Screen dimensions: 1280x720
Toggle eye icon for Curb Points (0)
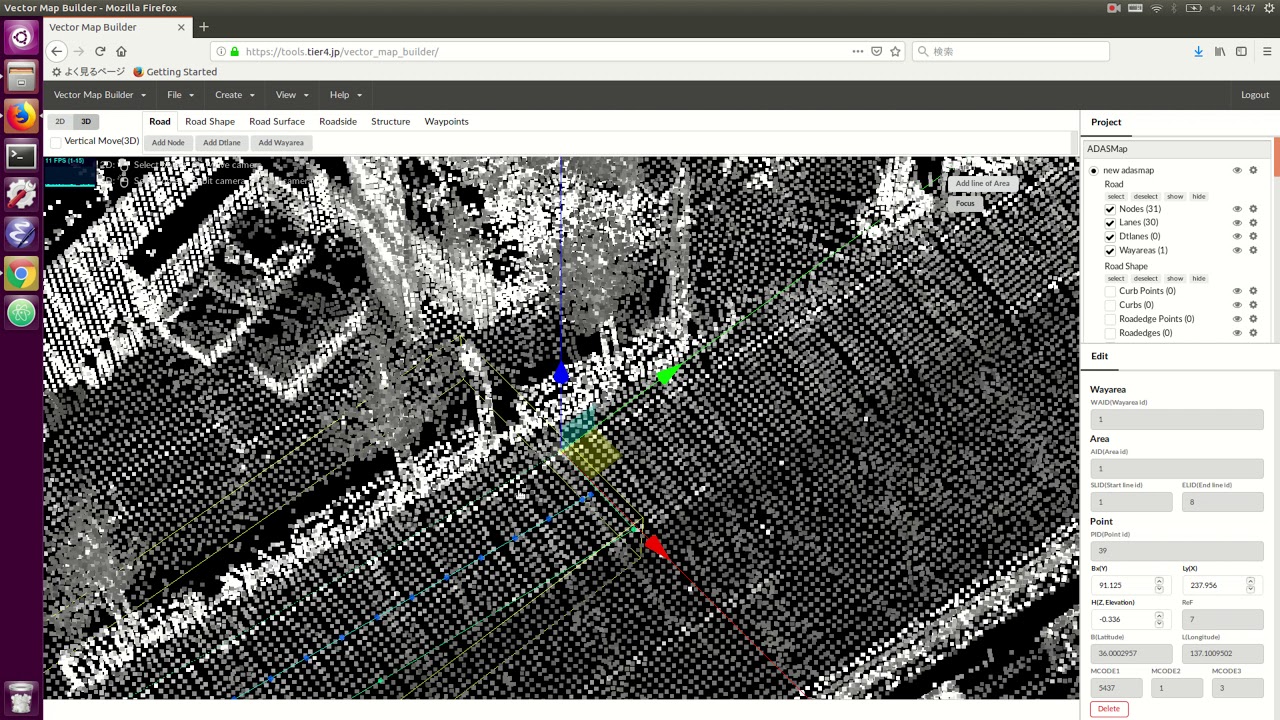(1237, 291)
